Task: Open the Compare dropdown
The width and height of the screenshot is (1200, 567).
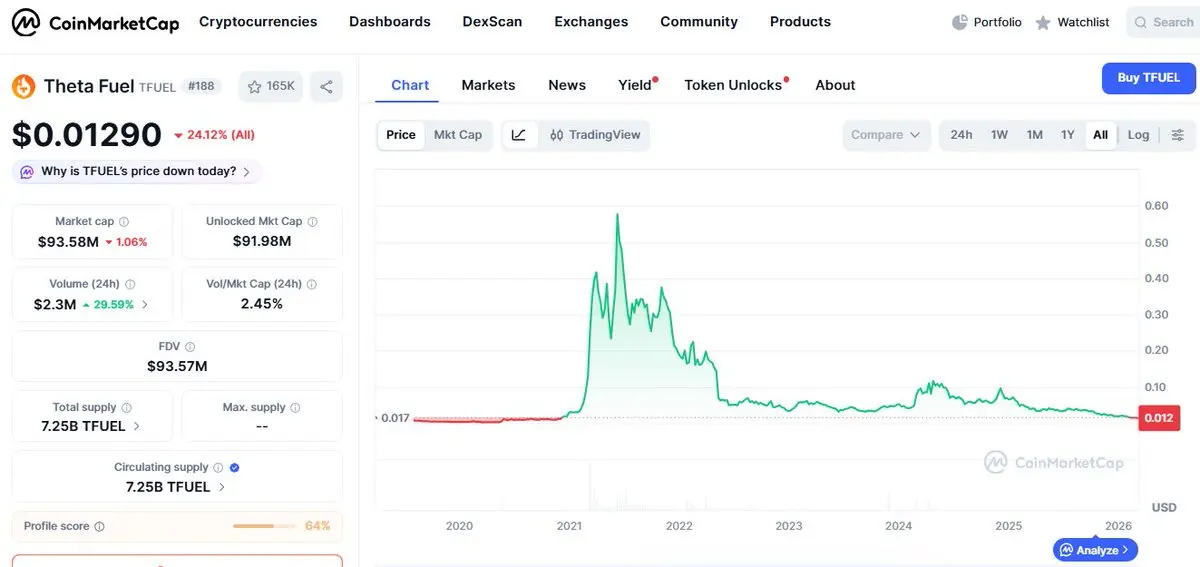Action: coord(885,135)
